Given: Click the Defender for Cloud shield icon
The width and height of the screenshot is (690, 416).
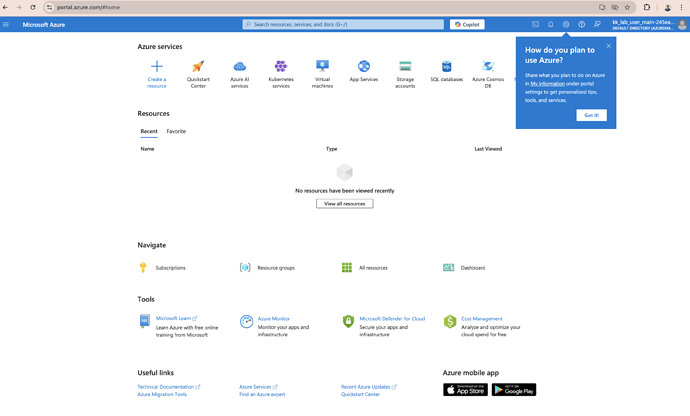Looking at the screenshot, I should pyautogui.click(x=348, y=321).
